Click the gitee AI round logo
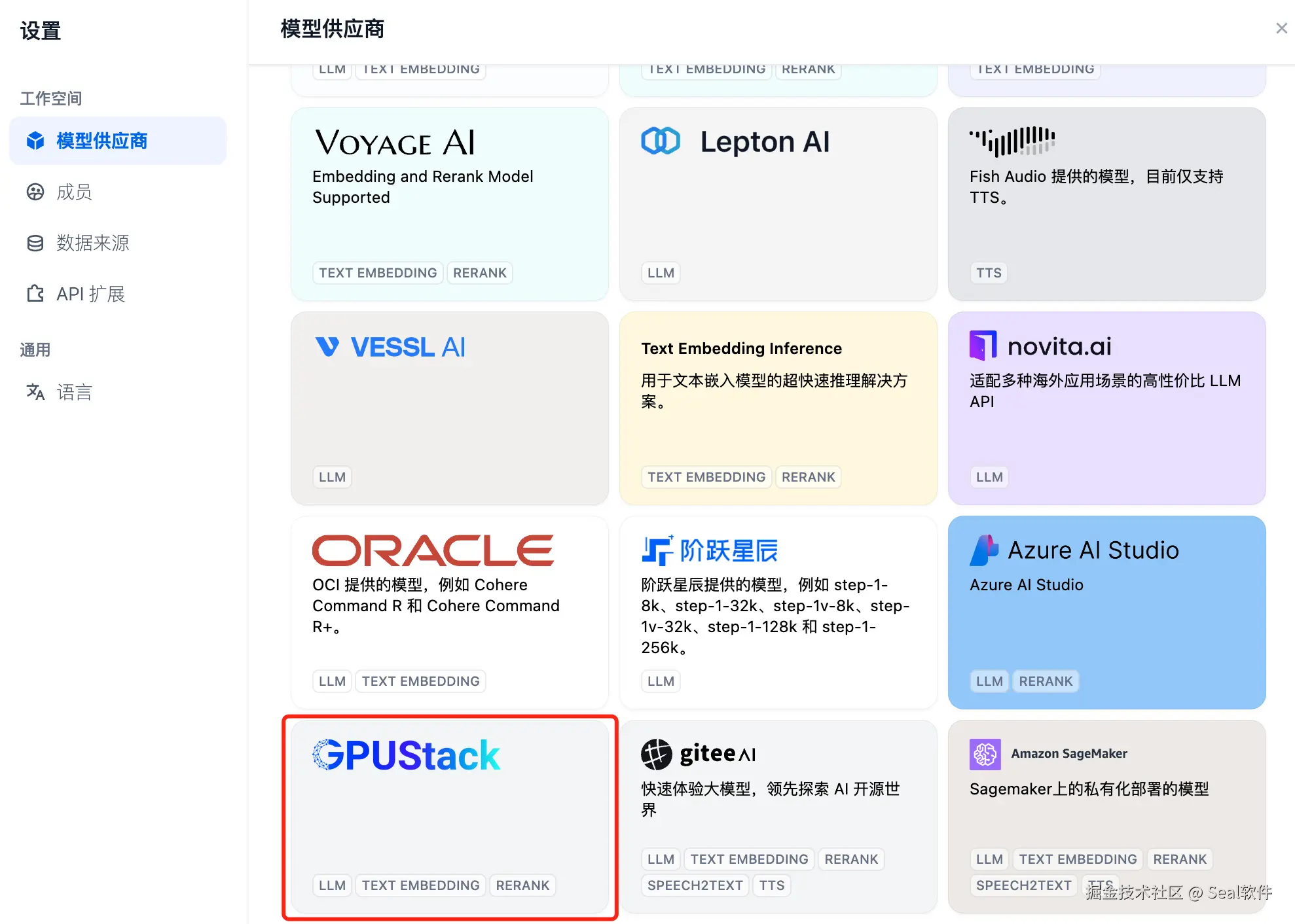This screenshot has height=924, width=1295. (x=656, y=754)
